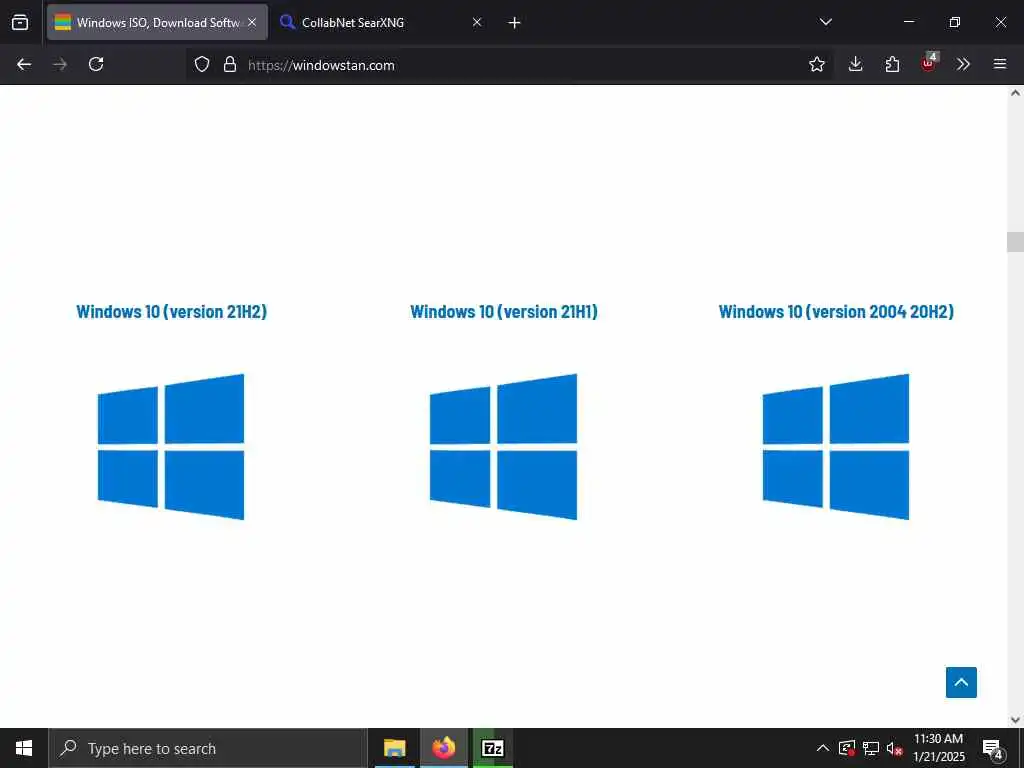This screenshot has width=1024, height=768.
Task: Minimize the Firefox window
Action: [908, 22]
